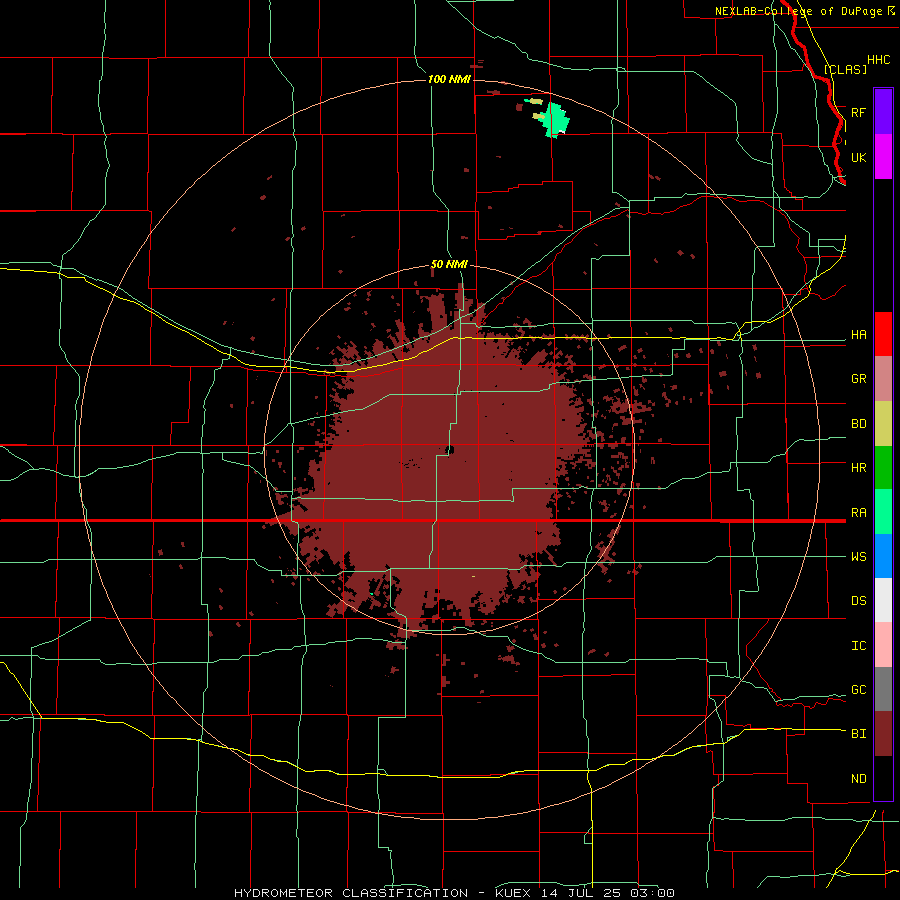
Task: Click the 03:00 timestamp in caption
Action: 652,893
